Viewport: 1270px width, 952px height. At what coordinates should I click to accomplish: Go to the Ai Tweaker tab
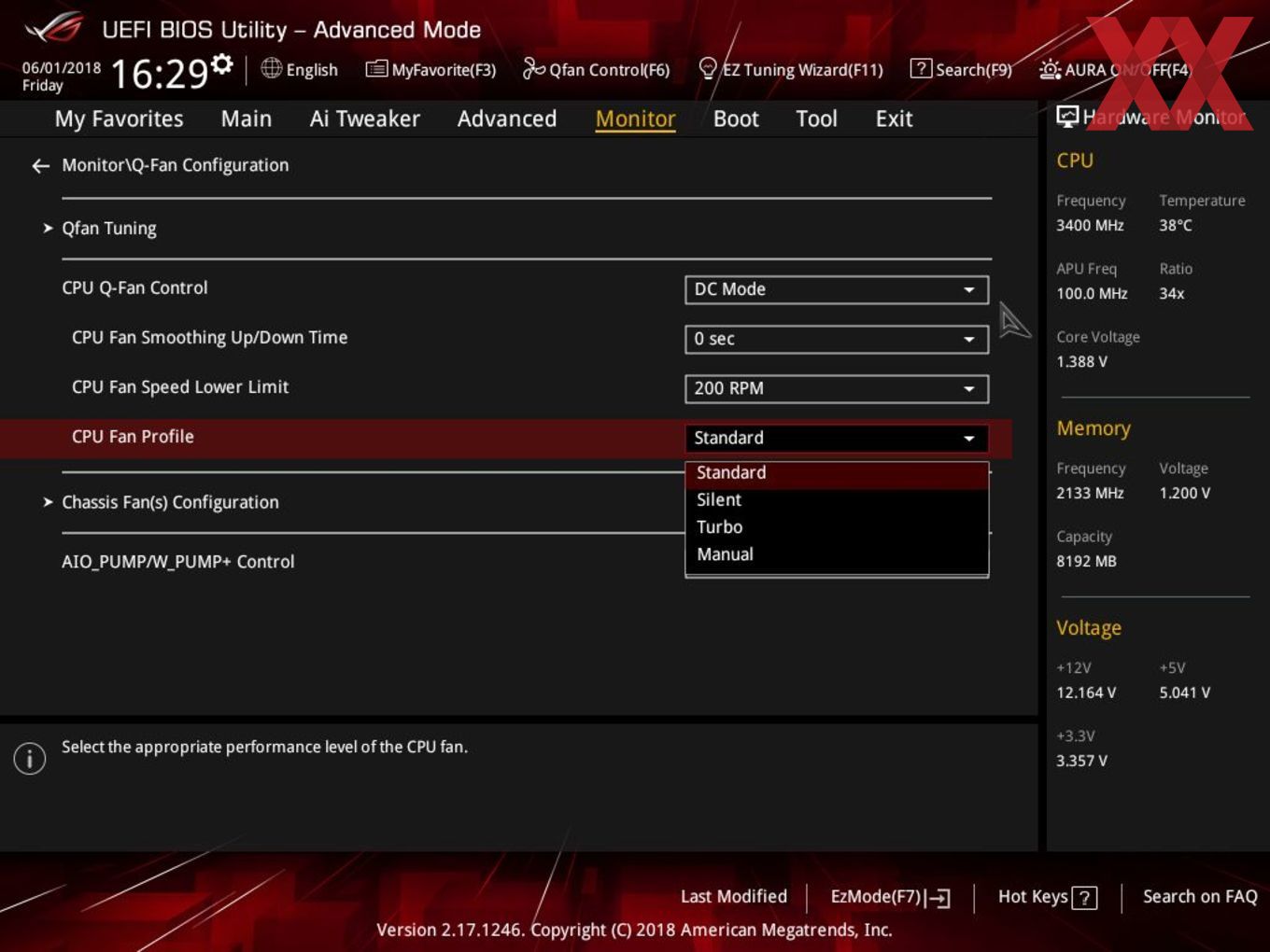[365, 119]
